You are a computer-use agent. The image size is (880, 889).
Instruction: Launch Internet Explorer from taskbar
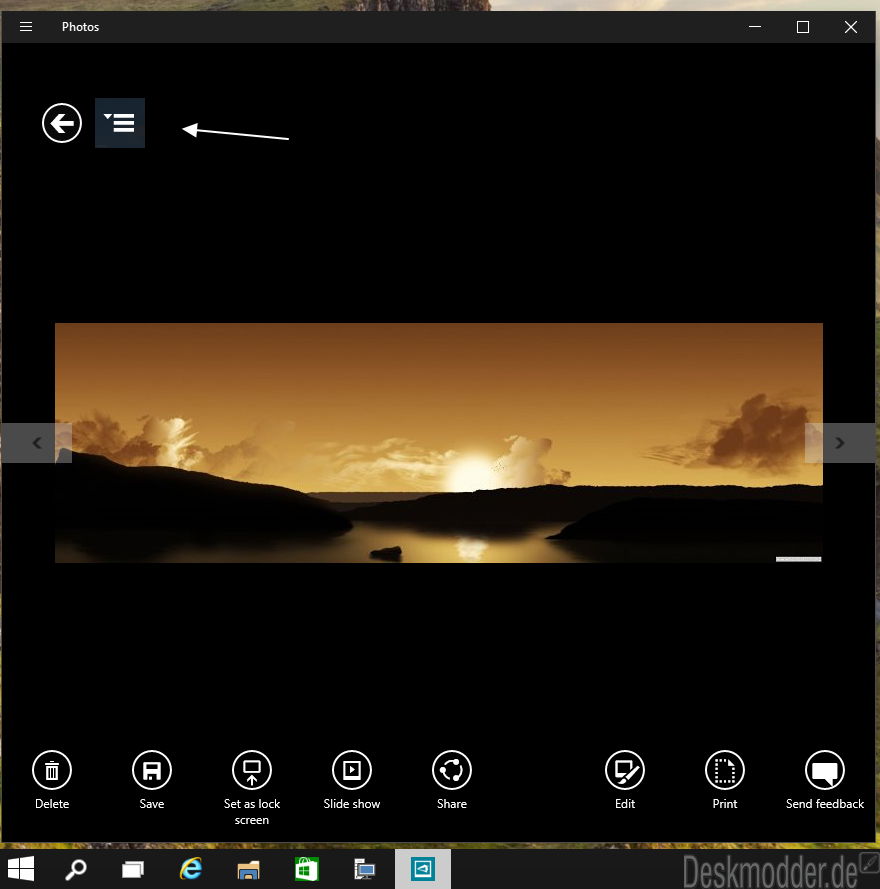[191, 869]
